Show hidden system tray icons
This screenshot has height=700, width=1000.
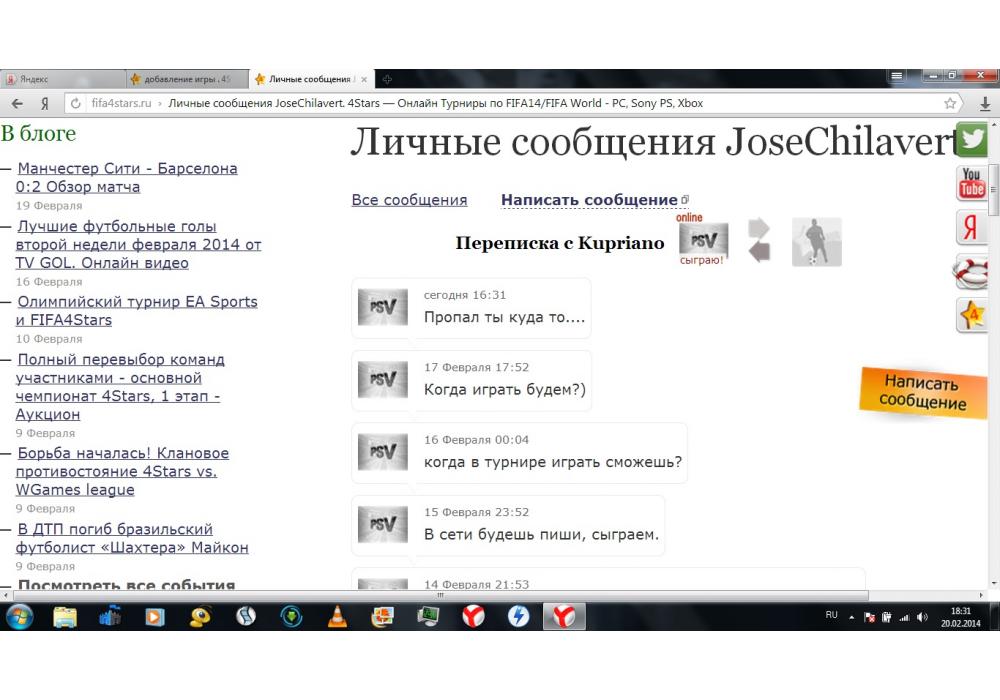tap(852, 616)
